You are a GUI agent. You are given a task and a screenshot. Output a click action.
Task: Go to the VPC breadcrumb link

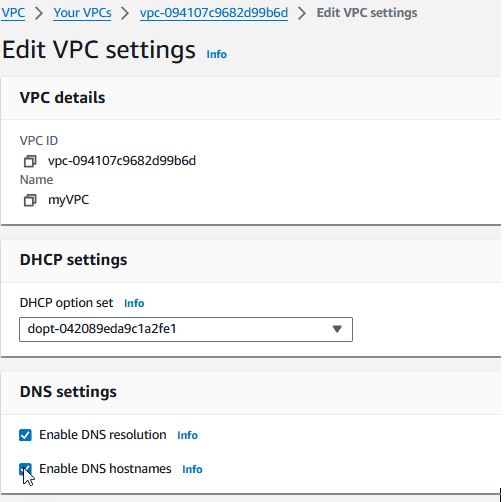tap(13, 13)
